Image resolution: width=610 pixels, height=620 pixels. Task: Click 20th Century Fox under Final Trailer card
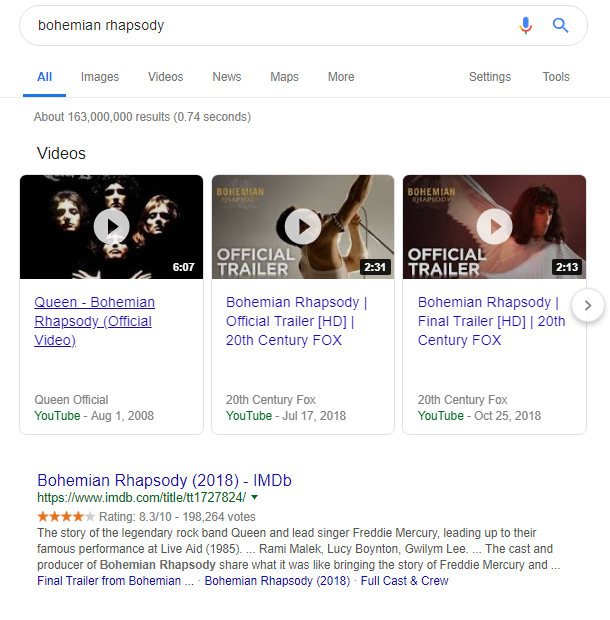coord(463,400)
